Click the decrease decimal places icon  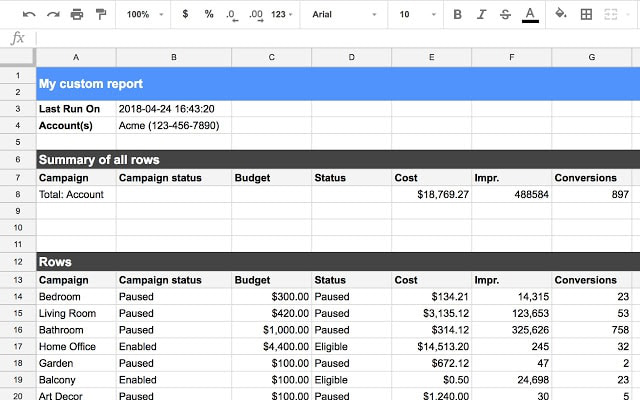(x=231, y=15)
